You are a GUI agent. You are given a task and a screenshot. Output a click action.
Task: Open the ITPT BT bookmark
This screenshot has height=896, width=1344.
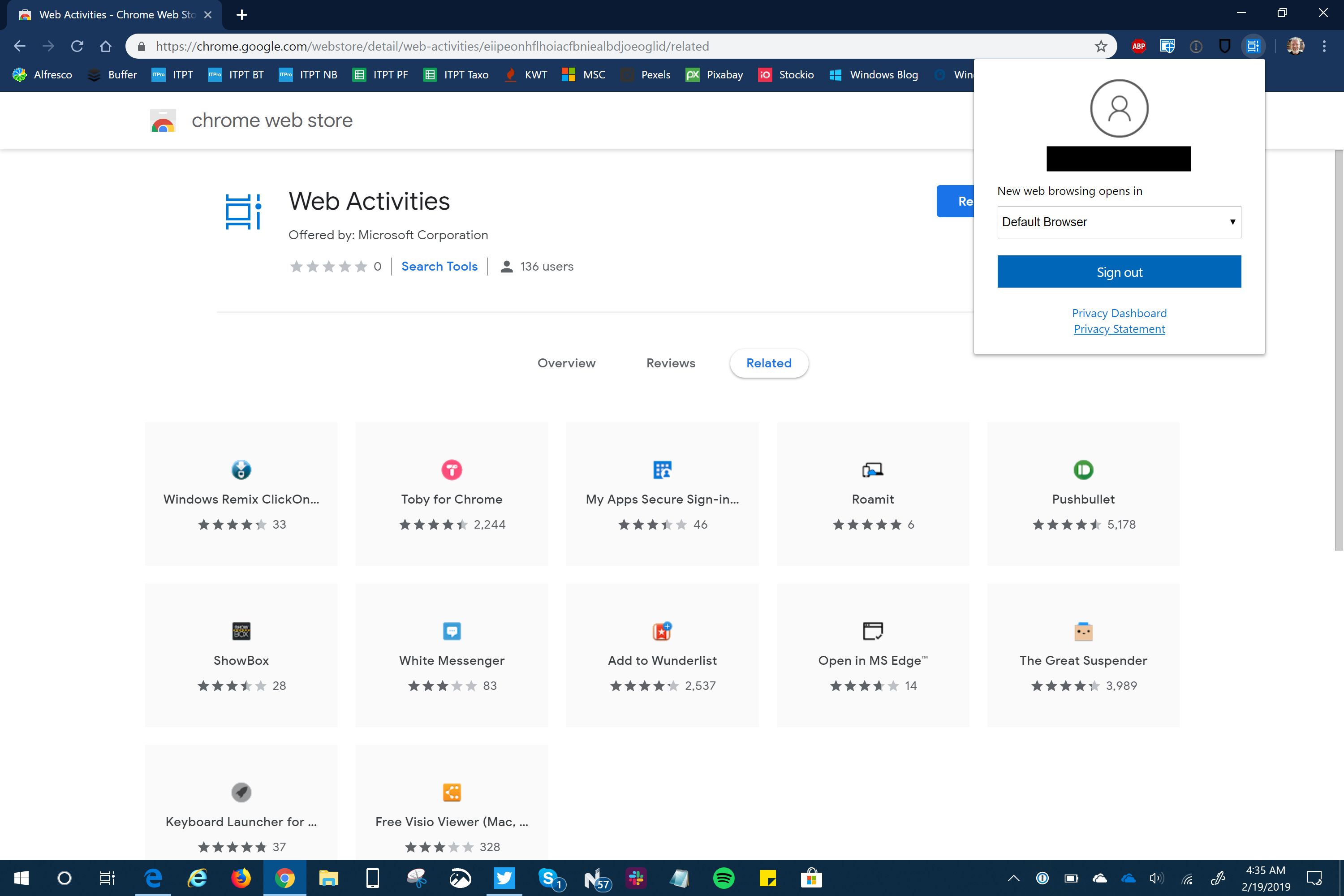click(236, 75)
